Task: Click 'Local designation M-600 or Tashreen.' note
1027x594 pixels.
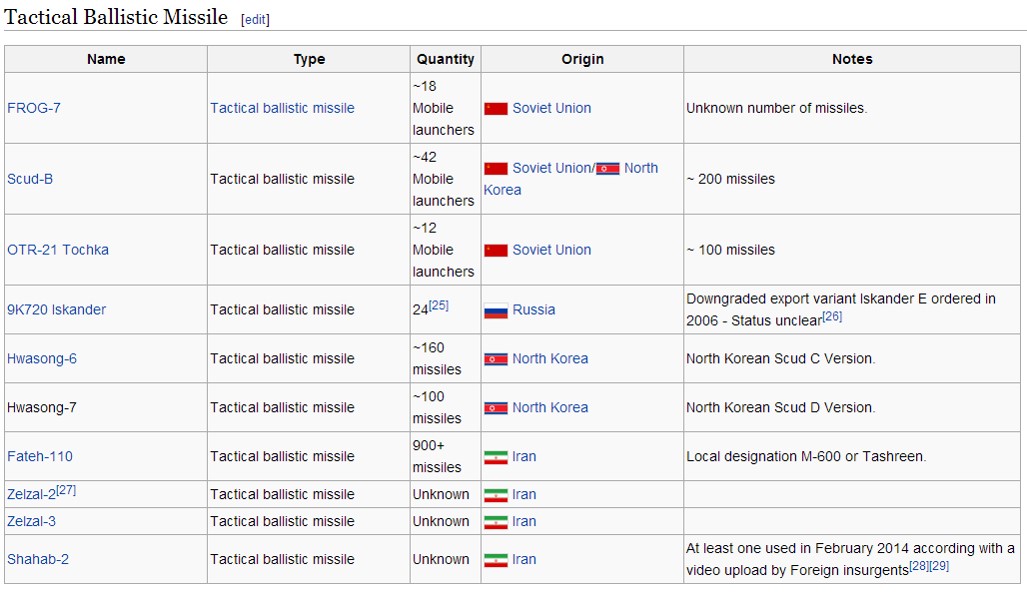Action: (x=806, y=456)
